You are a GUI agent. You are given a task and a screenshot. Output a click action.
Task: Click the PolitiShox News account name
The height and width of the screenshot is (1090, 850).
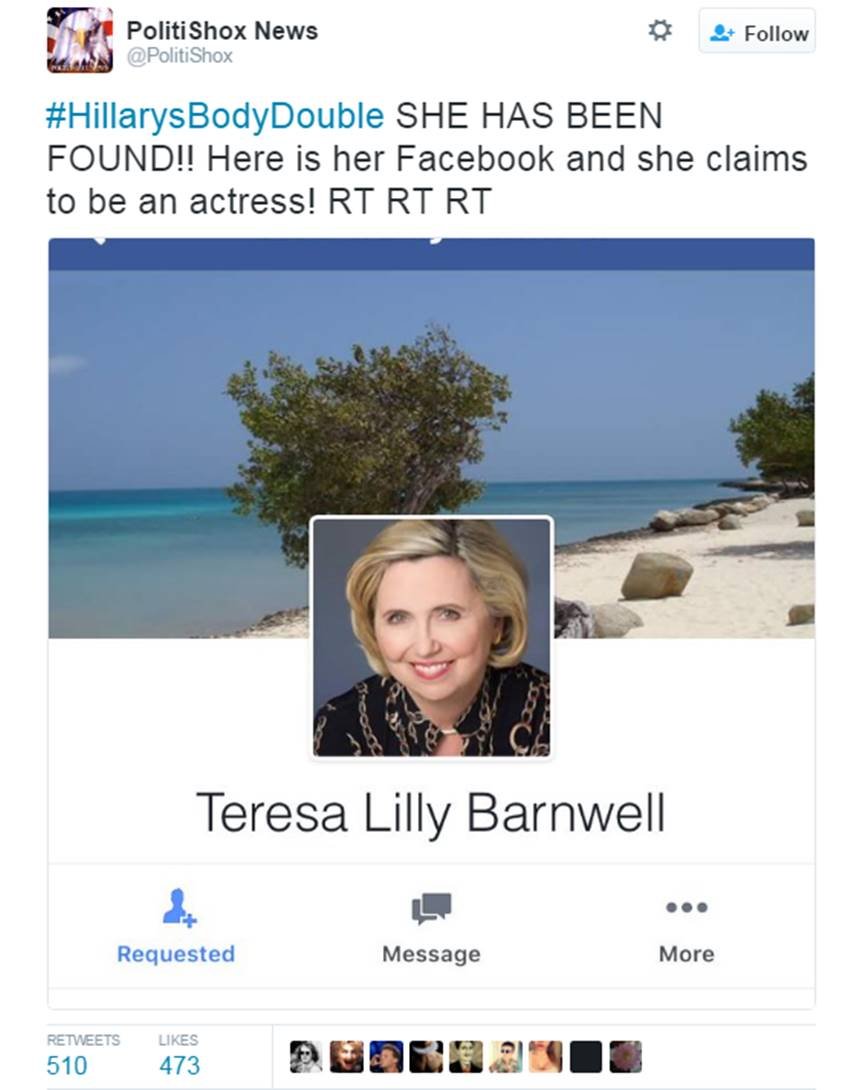[222, 30]
